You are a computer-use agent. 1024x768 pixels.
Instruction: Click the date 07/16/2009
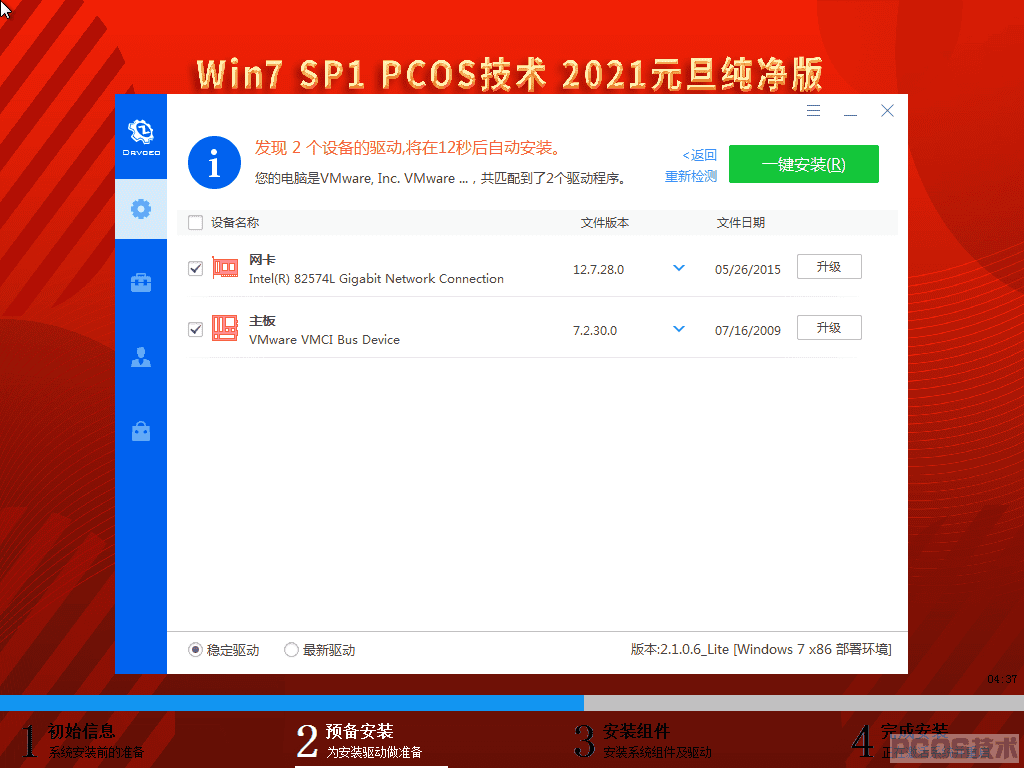point(748,330)
